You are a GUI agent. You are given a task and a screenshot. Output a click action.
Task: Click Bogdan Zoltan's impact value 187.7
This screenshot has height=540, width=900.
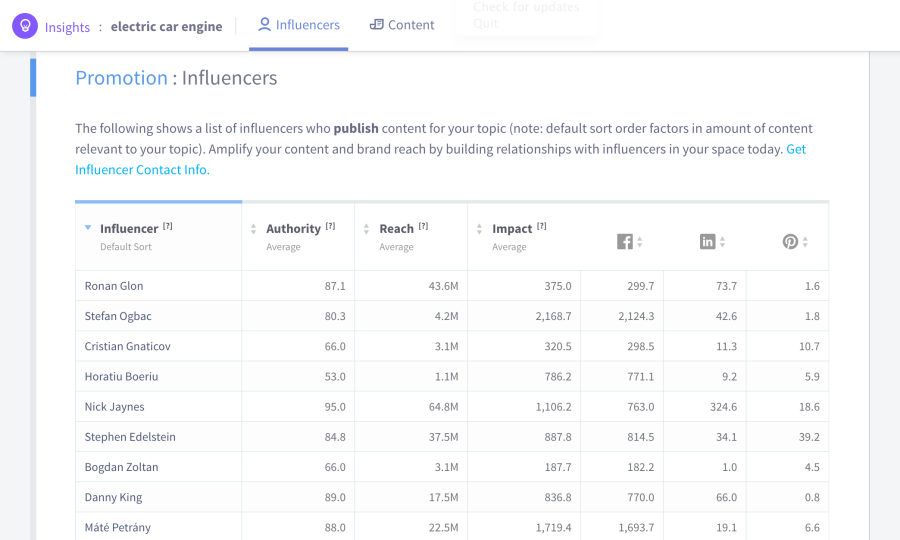[x=558, y=467]
